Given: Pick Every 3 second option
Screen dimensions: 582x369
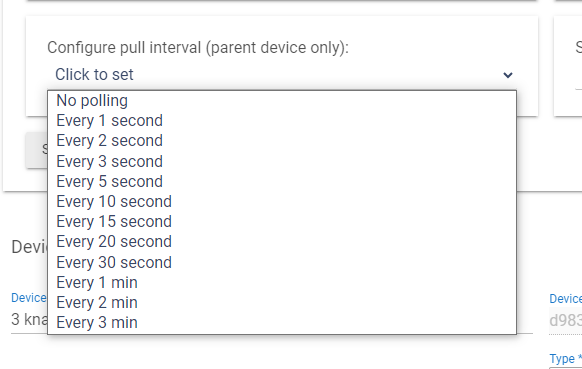Looking at the screenshot, I should point(282,161).
